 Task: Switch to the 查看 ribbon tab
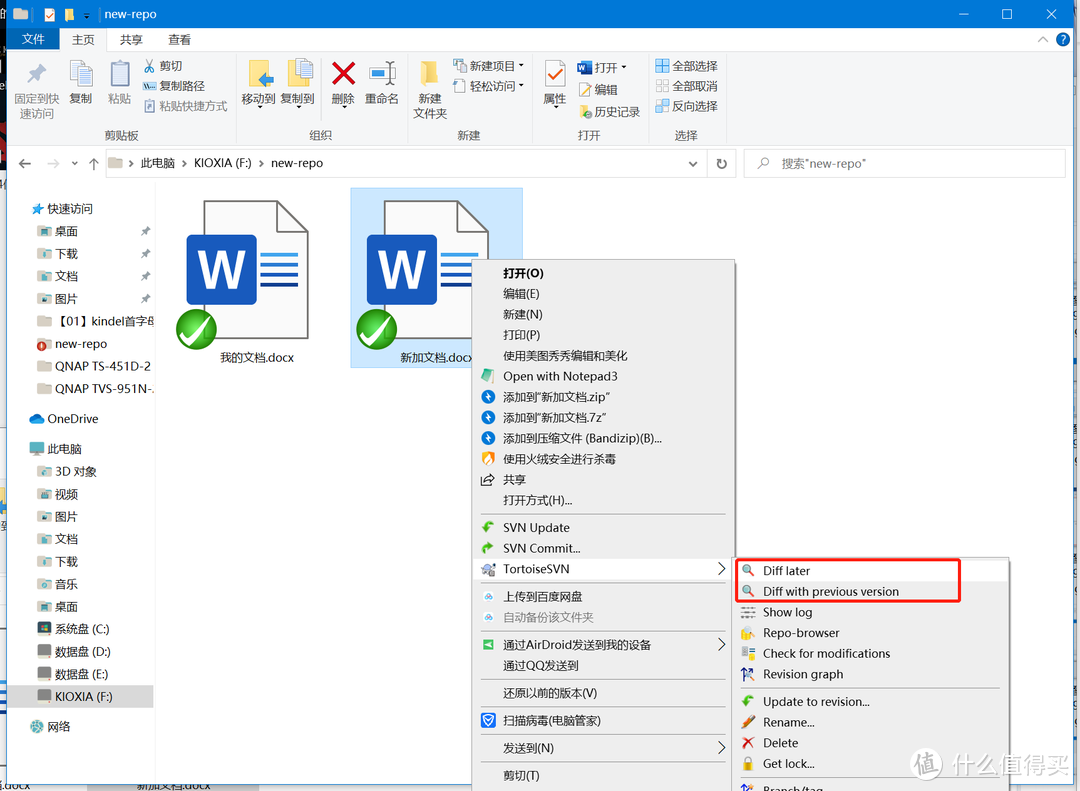(179, 39)
